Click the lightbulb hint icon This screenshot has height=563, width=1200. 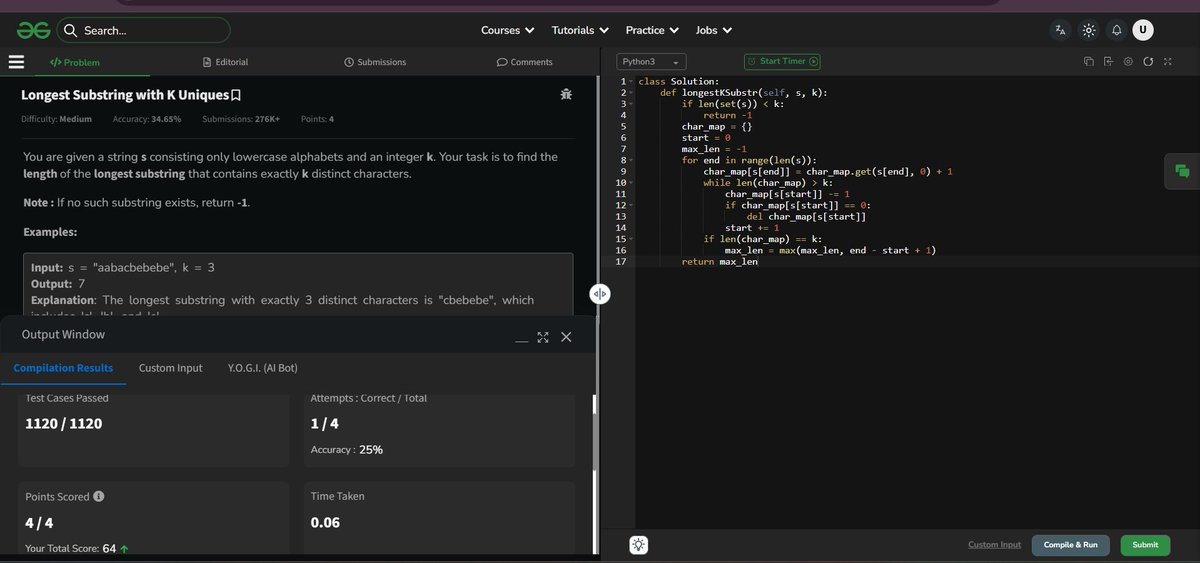639,545
